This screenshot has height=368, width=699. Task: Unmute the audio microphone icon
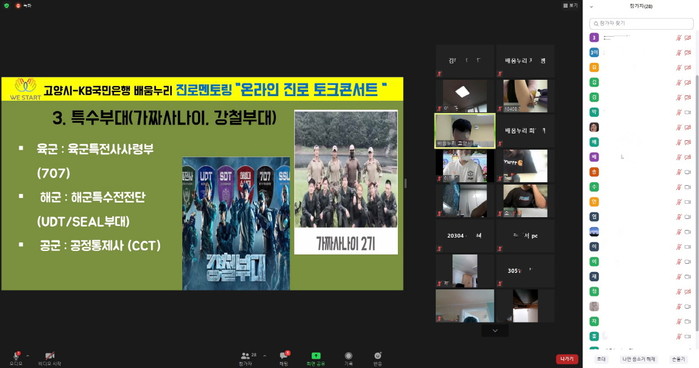pos(16,356)
